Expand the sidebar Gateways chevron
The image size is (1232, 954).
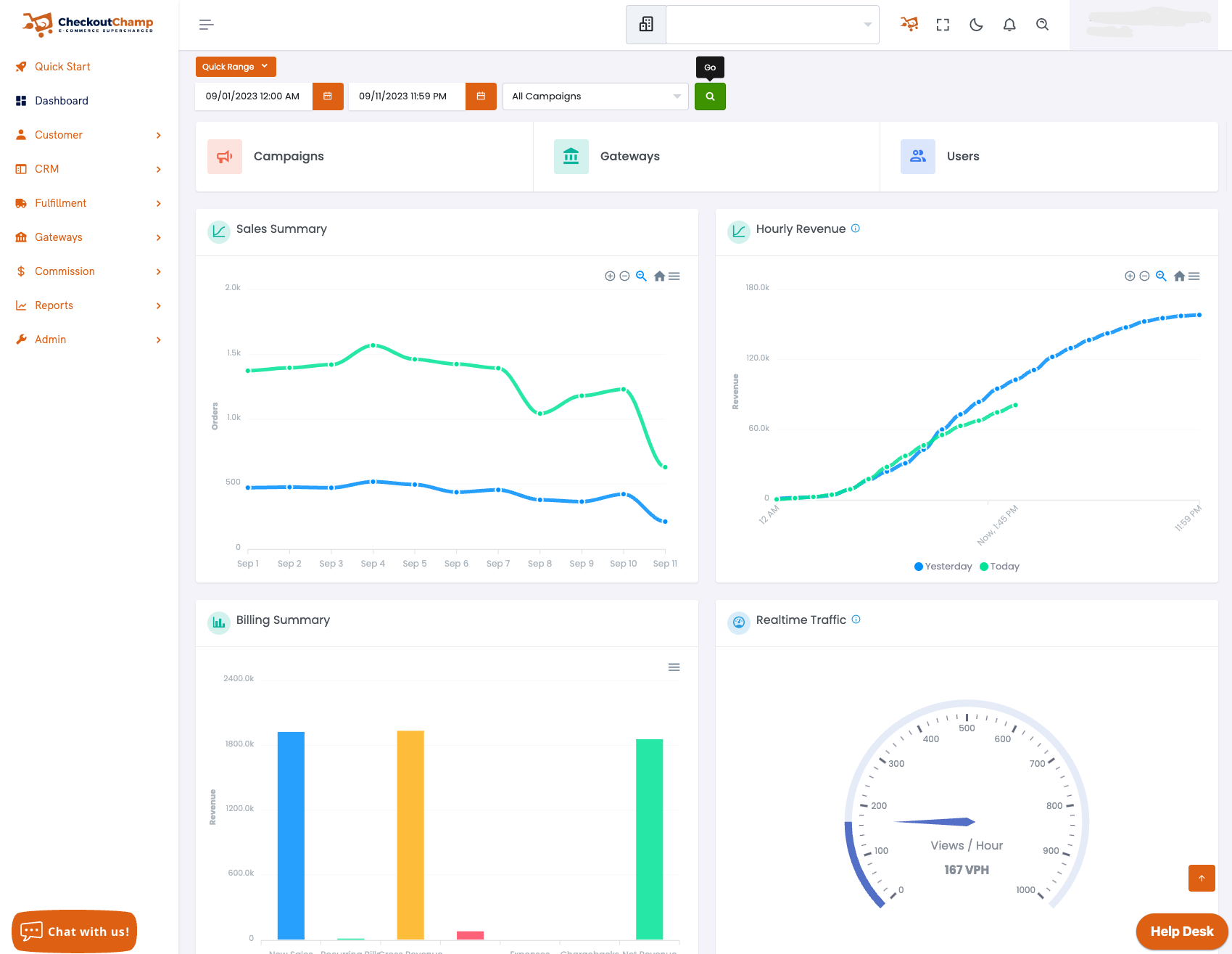click(158, 238)
